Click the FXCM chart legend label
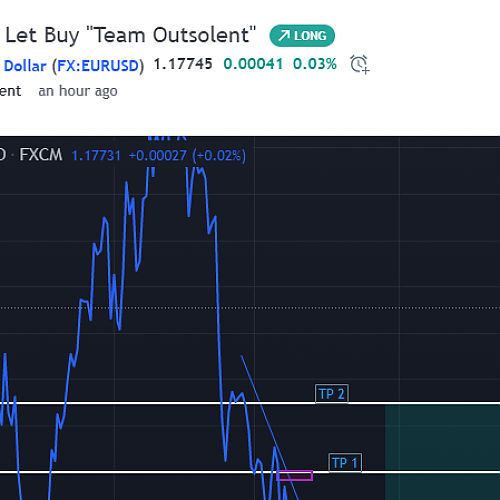This screenshot has height=500, width=500. pyautogui.click(x=41, y=155)
